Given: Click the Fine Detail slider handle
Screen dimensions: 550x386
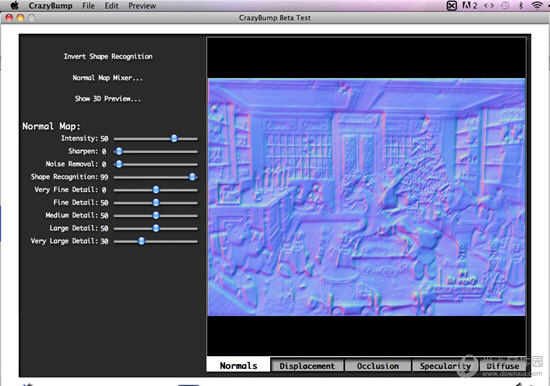Looking at the screenshot, I should 156,202.
